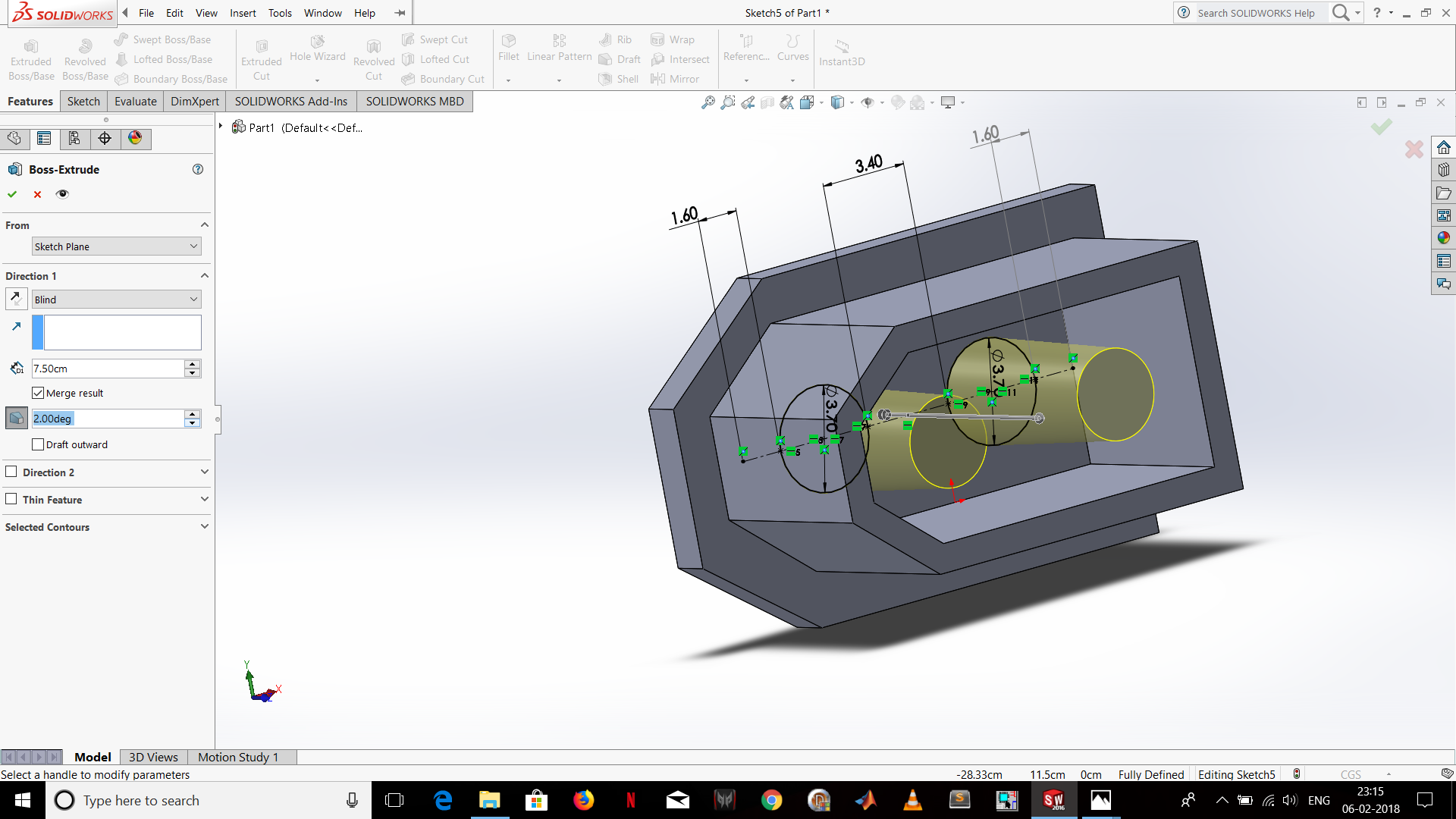This screenshot has height=819, width=1456.
Task: Expand the Thin Feature section
Action: click(x=203, y=499)
